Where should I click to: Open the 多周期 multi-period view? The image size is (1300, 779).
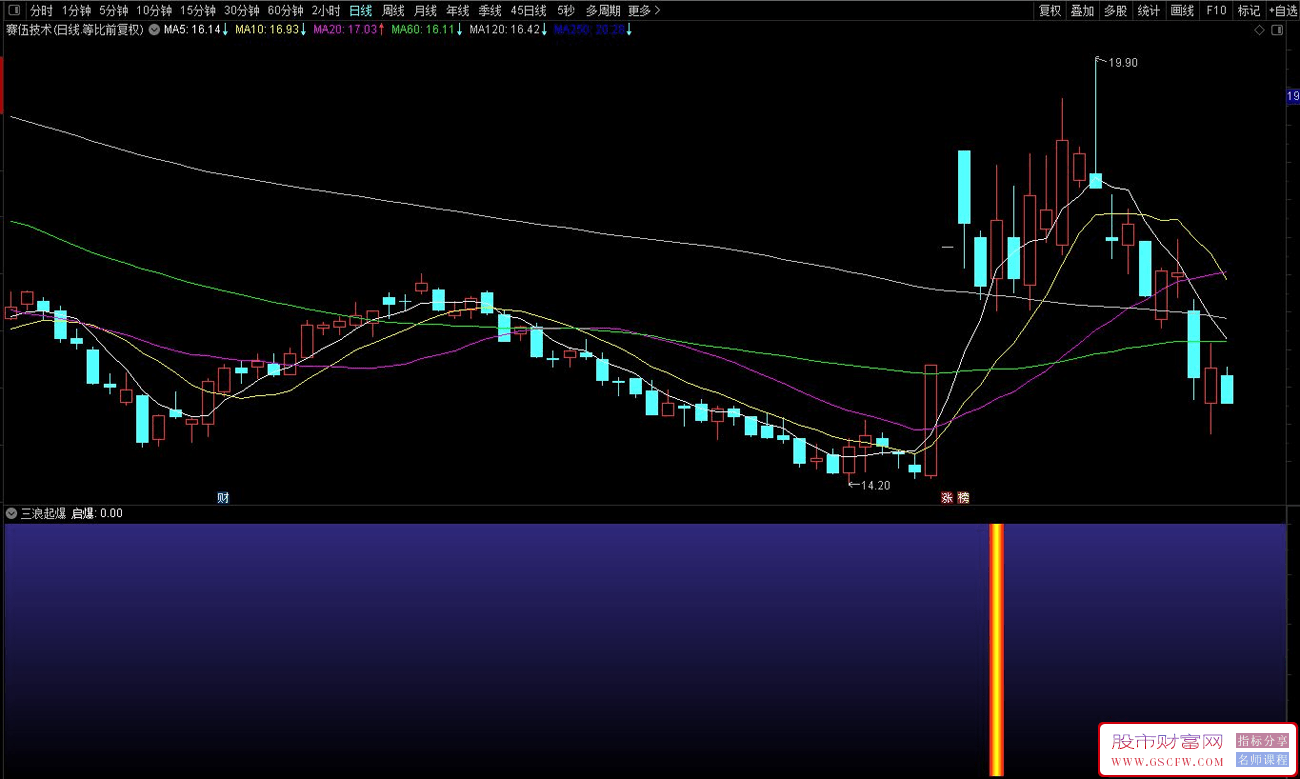click(x=603, y=10)
